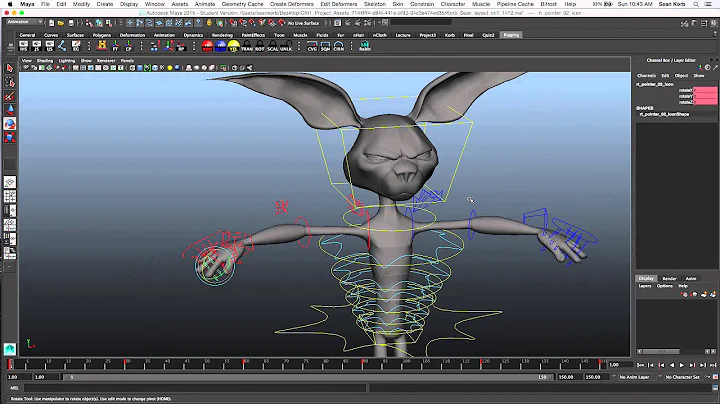Image resolution: width=720 pixels, height=404 pixels.
Task: Click the rotateZ channel value field
Action: point(705,102)
